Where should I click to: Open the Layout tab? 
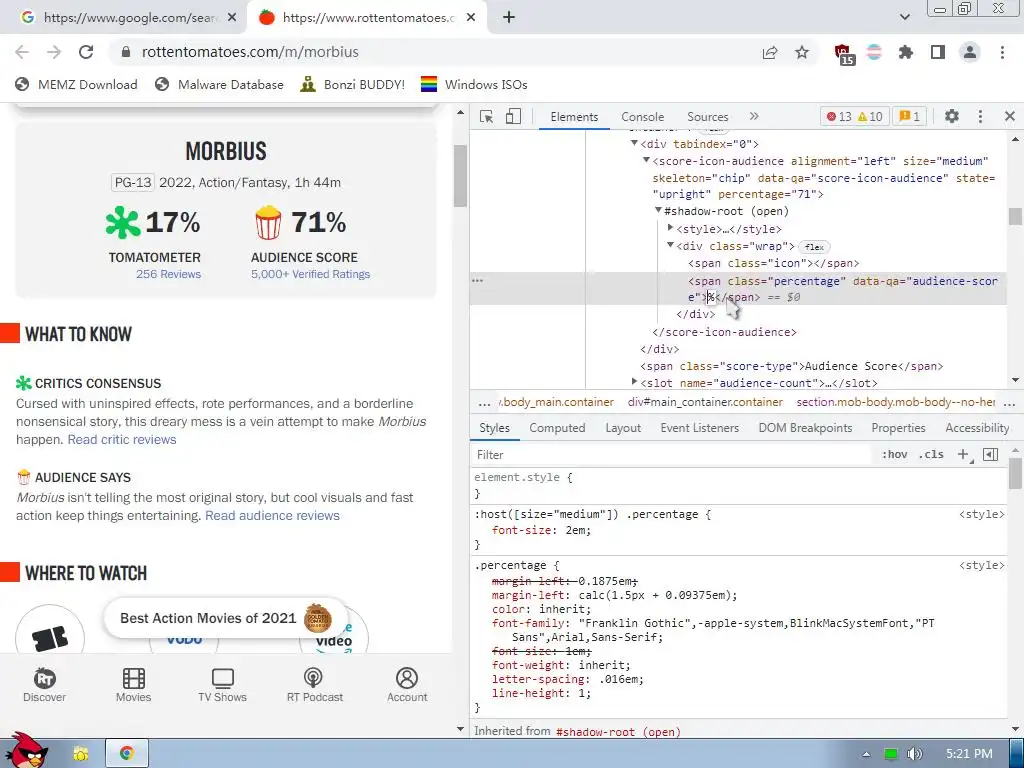623,428
